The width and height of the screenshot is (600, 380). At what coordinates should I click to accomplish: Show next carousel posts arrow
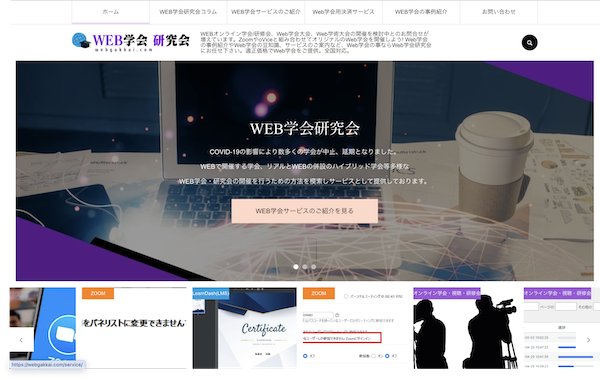point(588,340)
